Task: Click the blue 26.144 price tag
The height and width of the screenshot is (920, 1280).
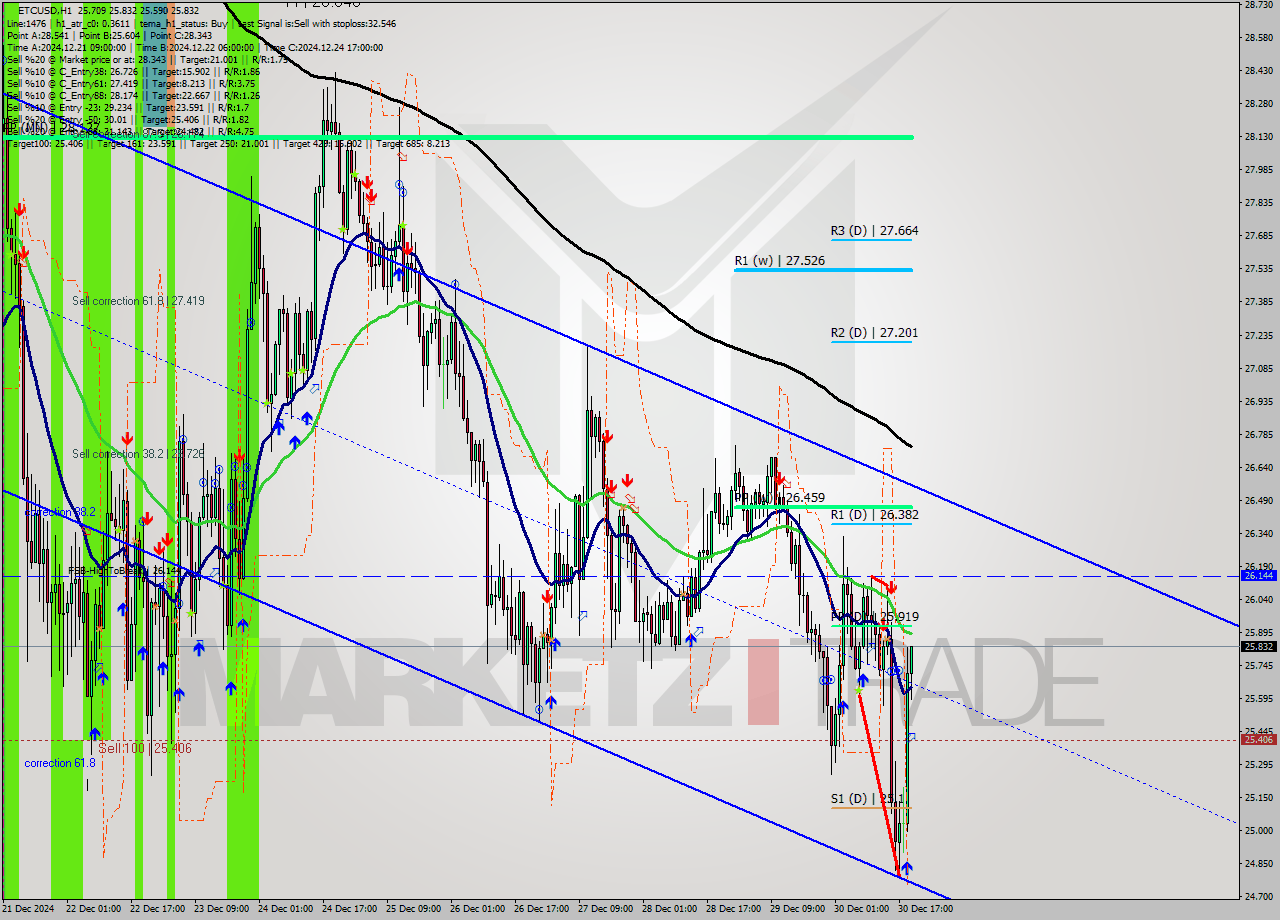Action: (x=1258, y=576)
